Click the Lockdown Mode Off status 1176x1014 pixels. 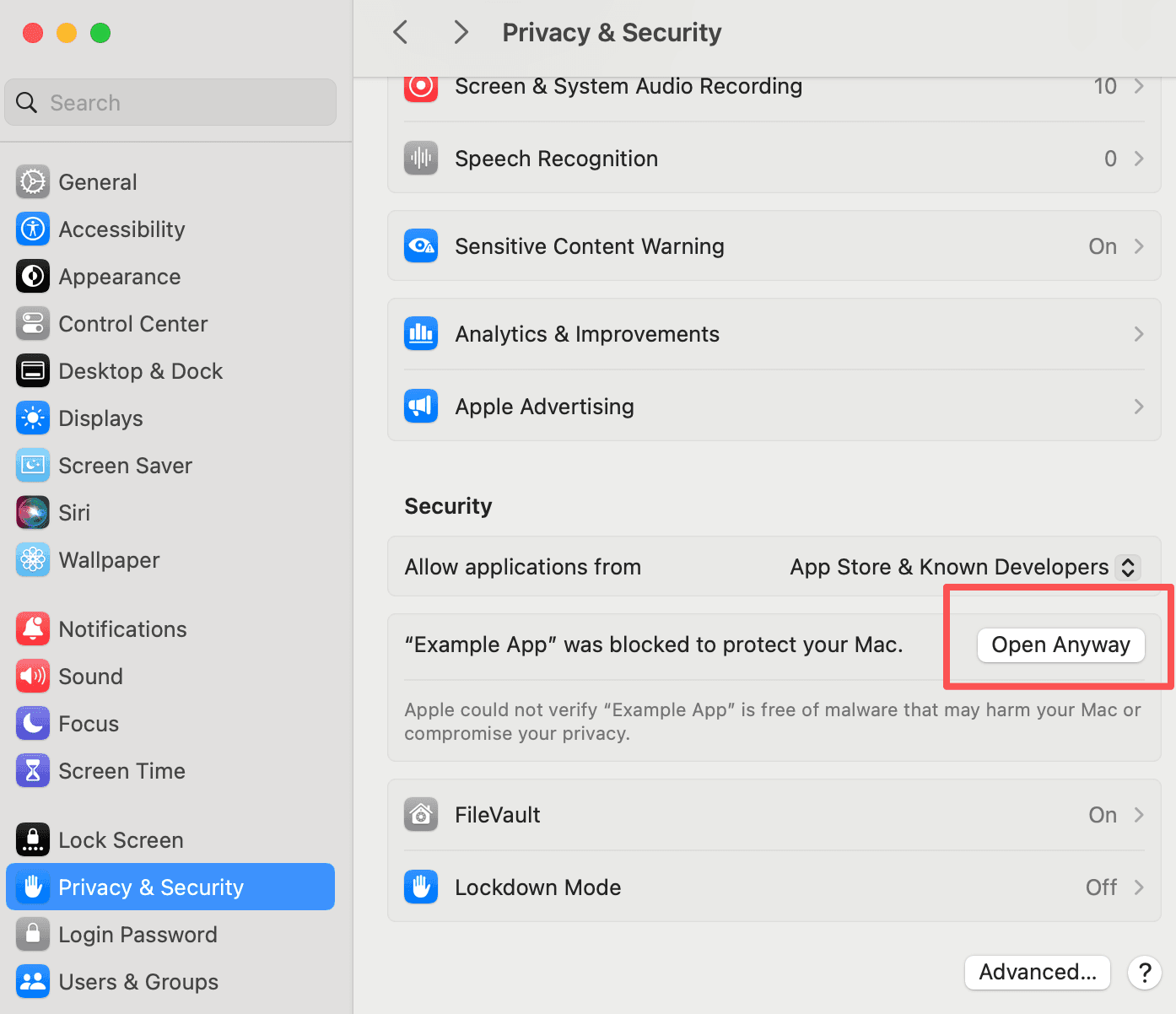(x=1101, y=887)
